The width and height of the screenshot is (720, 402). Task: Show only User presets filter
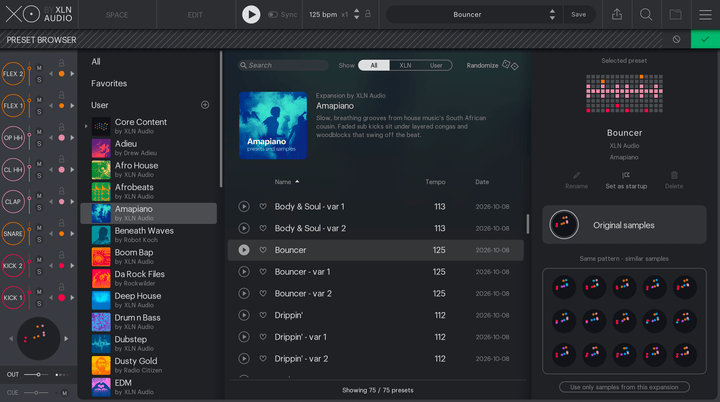436,65
